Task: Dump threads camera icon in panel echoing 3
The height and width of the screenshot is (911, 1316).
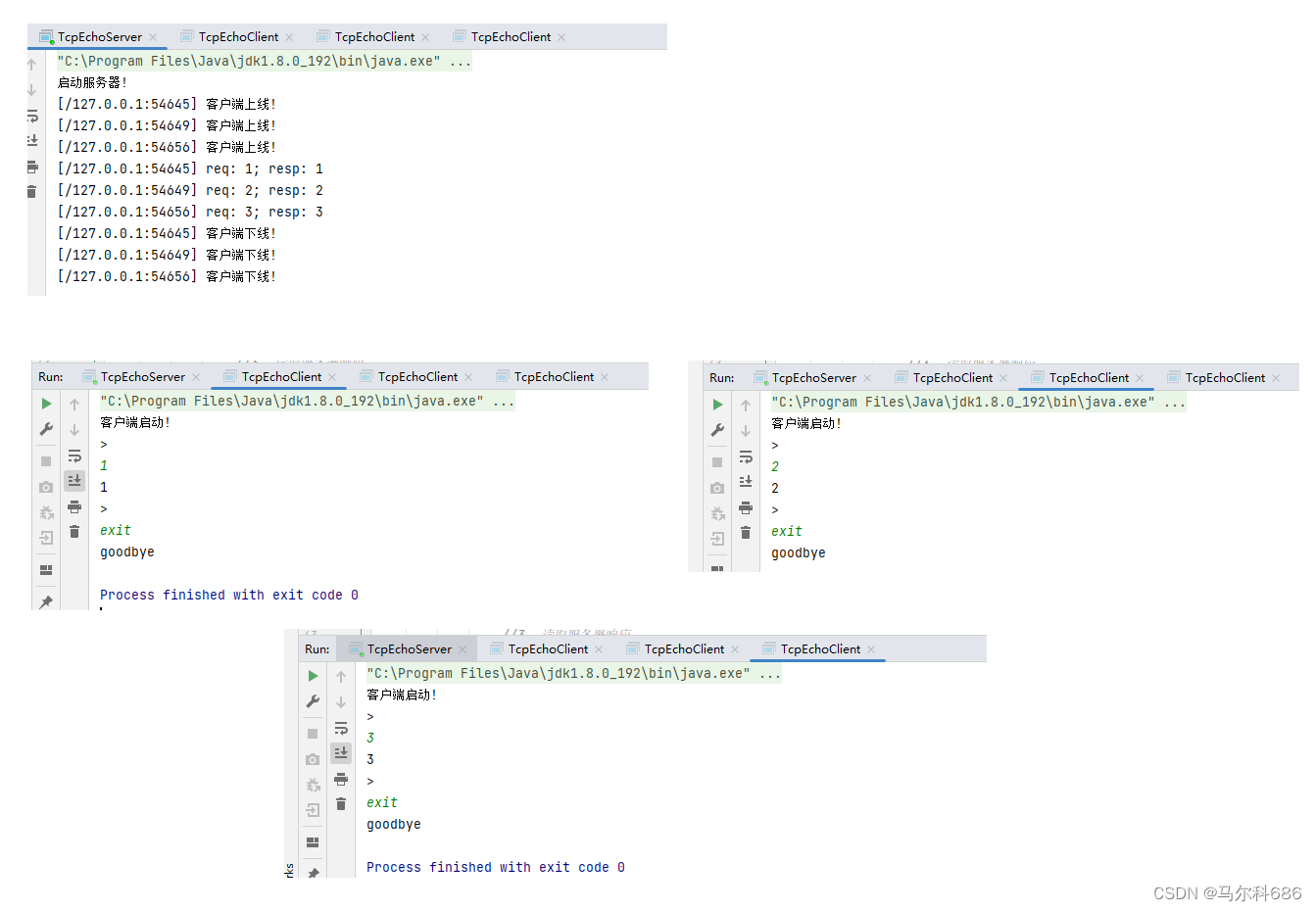Action: pyautogui.click(x=313, y=759)
